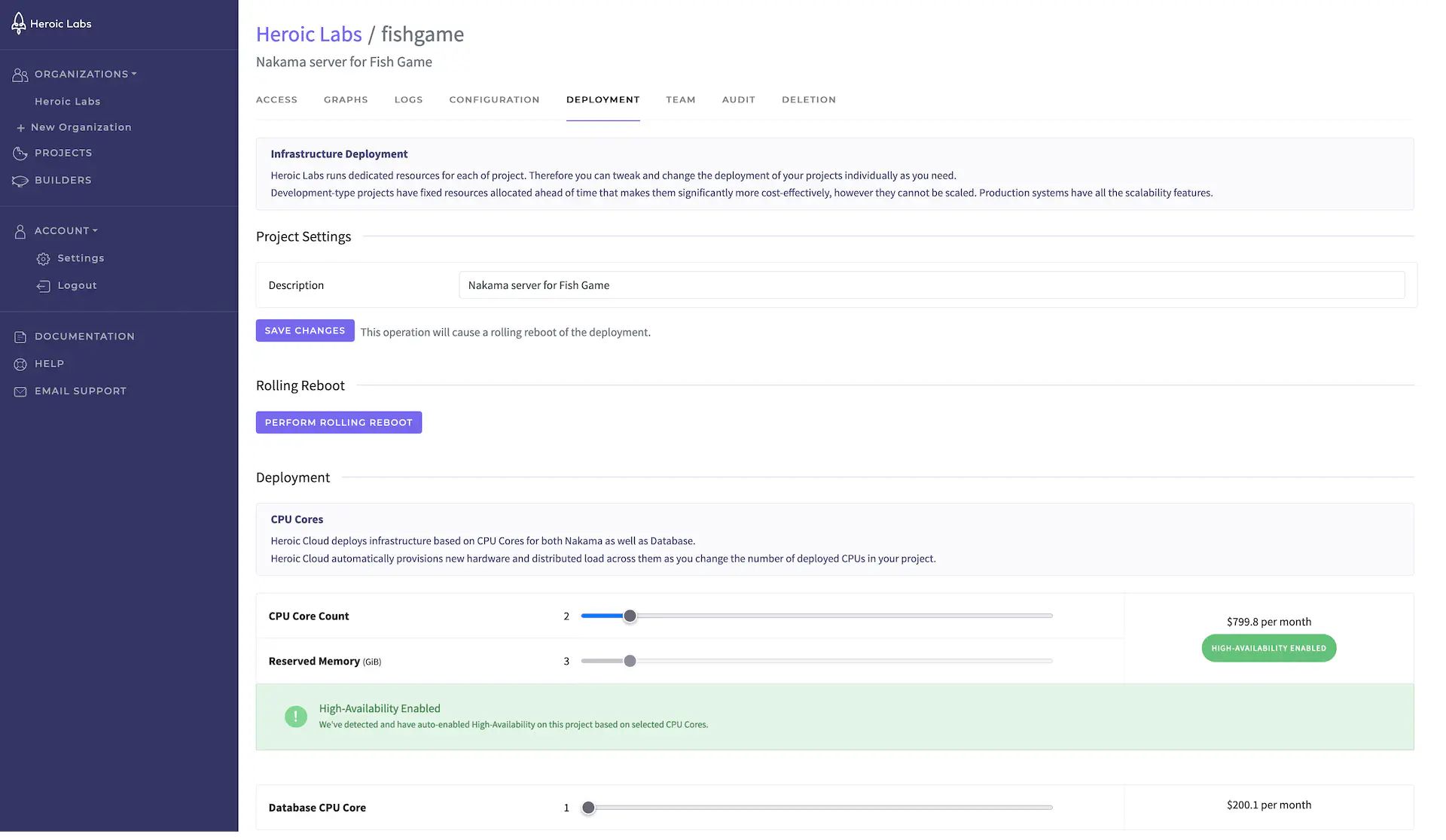Open the Deletion tab
This screenshot has height=840, width=1446.
[x=808, y=99]
